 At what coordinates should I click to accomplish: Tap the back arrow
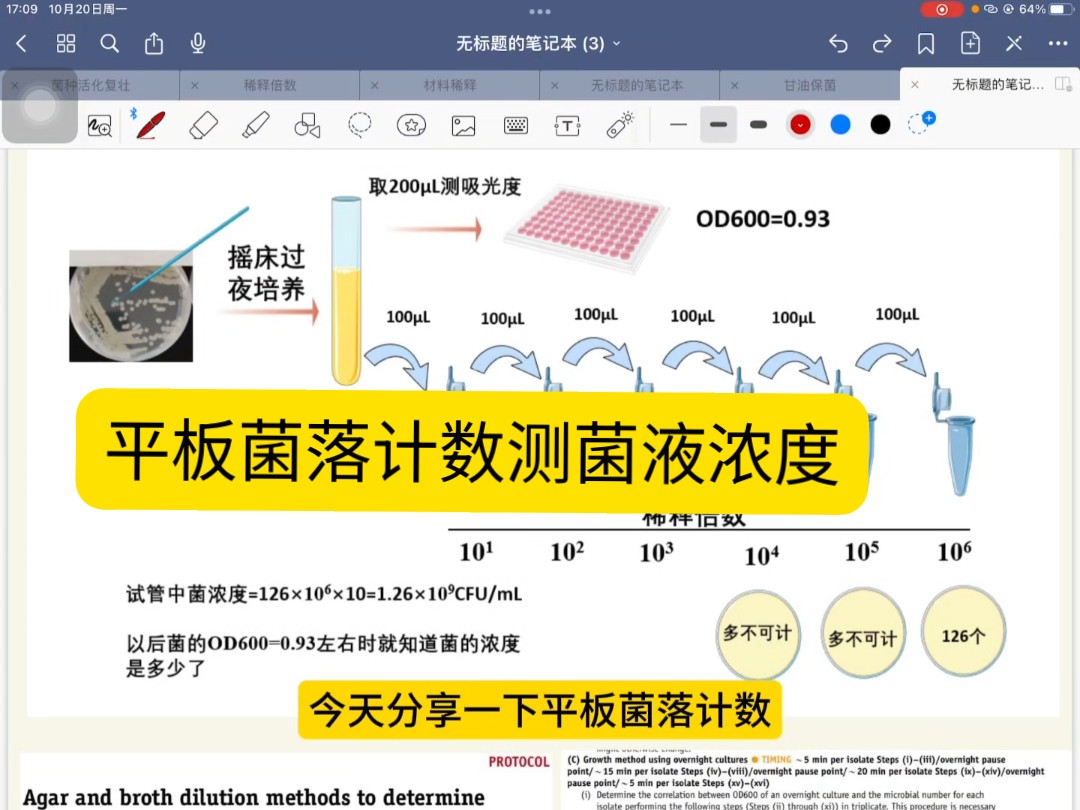[x=21, y=44]
